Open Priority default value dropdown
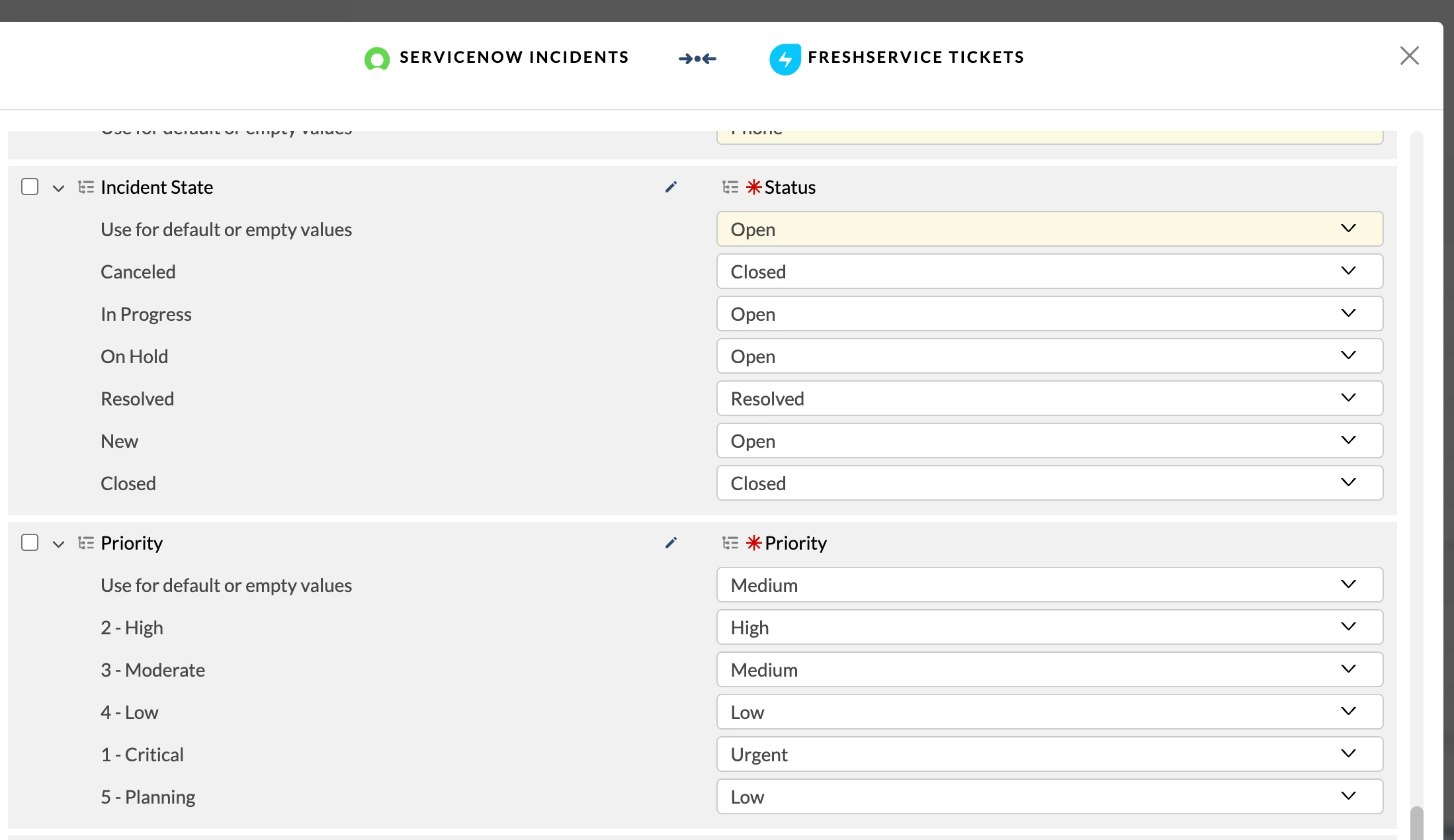1454x840 pixels. [1050, 585]
